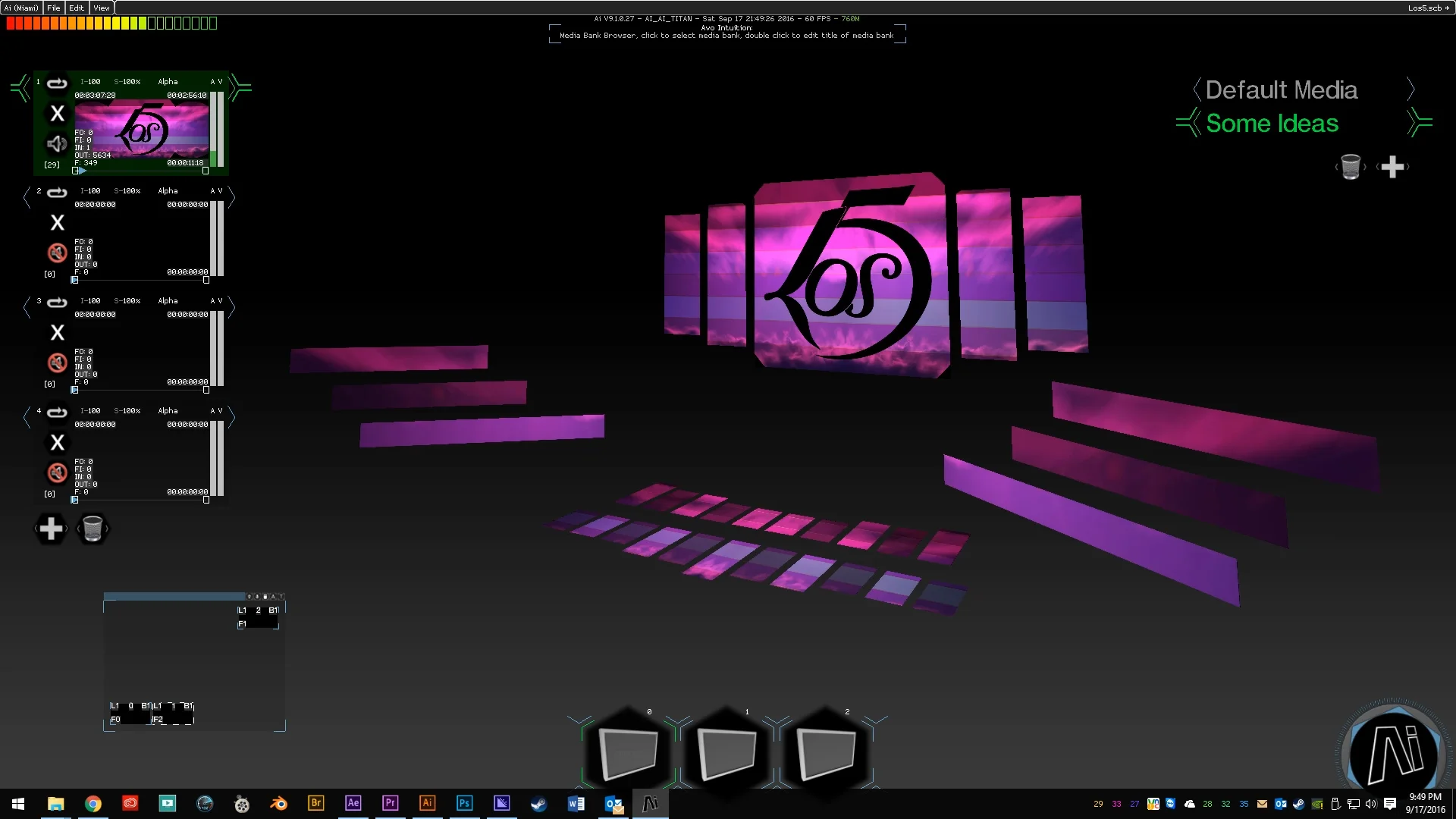This screenshot has height=819, width=1456.
Task: Clear layer 1 with the X icon
Action: tap(57, 113)
